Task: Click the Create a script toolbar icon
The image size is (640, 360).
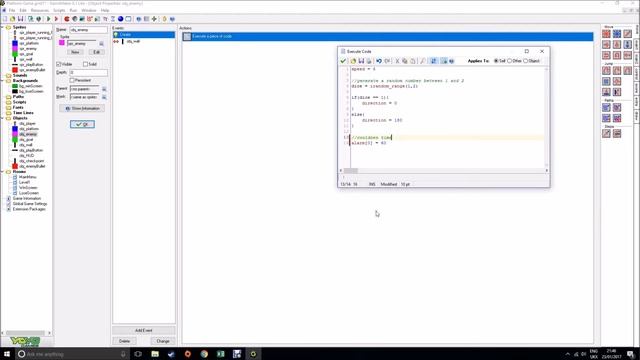Action: point(97,19)
